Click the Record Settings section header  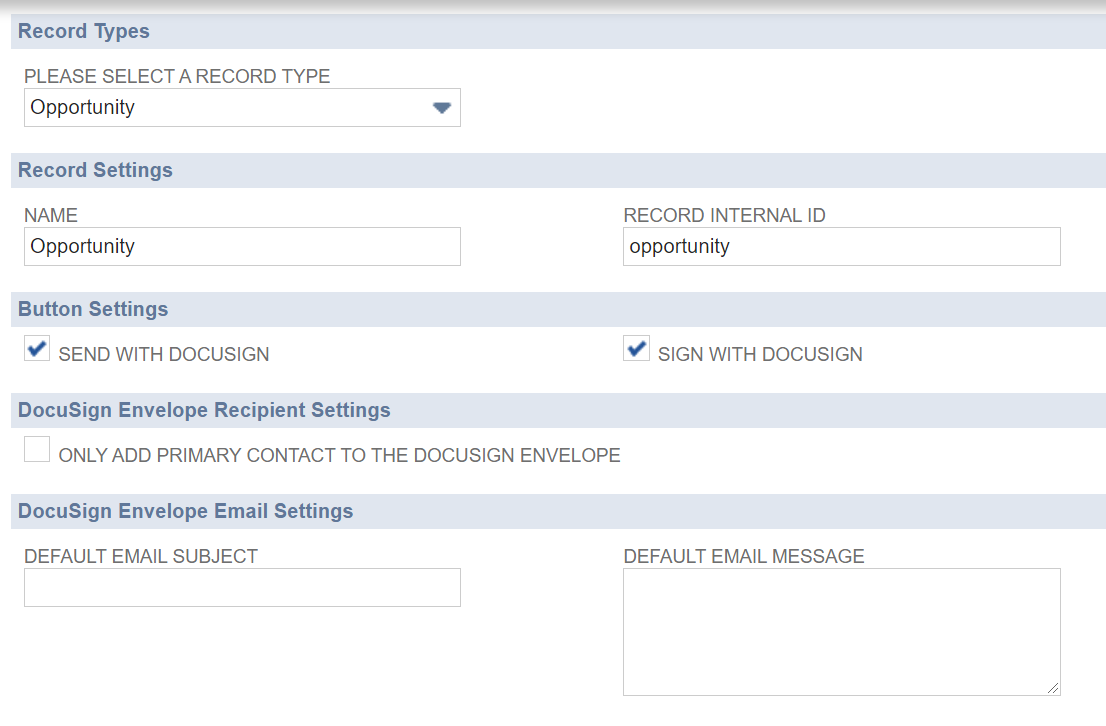pyautogui.click(x=95, y=170)
